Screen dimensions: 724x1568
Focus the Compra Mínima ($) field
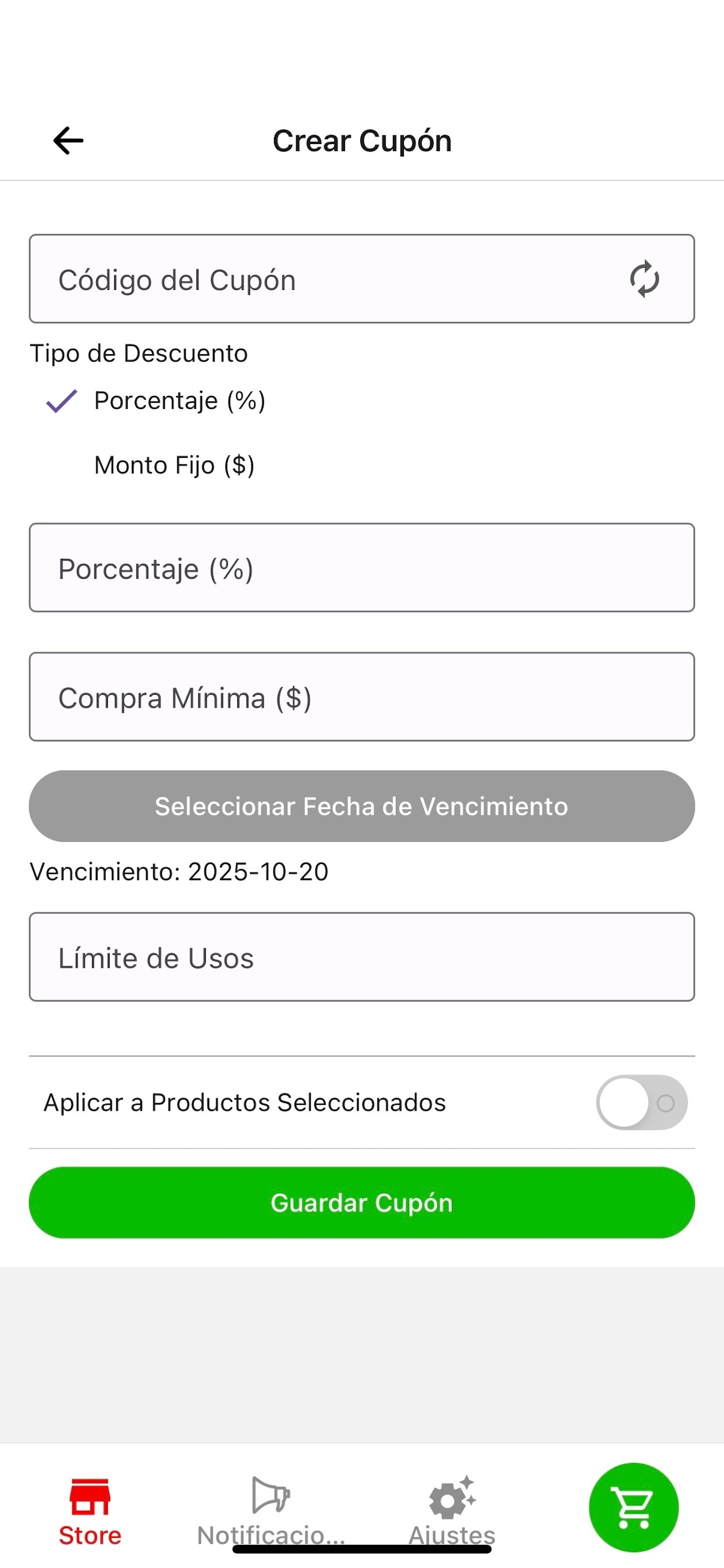[362, 696]
